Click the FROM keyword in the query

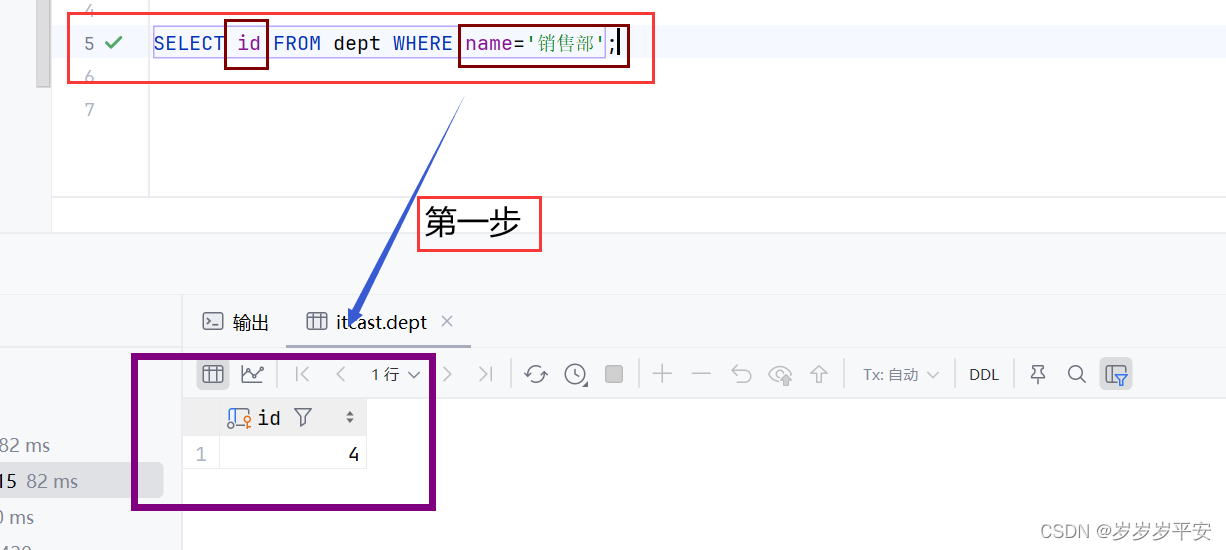pos(297,43)
